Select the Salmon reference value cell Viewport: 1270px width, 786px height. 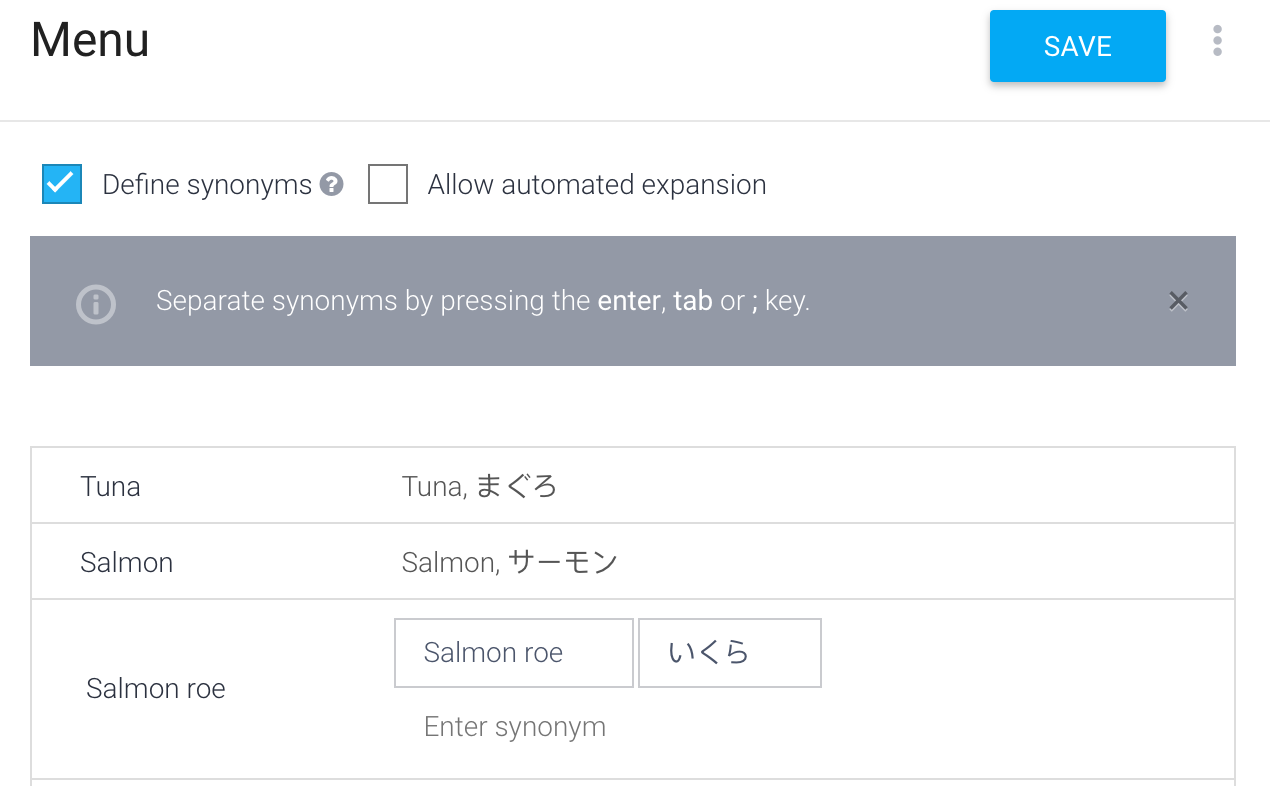[127, 563]
